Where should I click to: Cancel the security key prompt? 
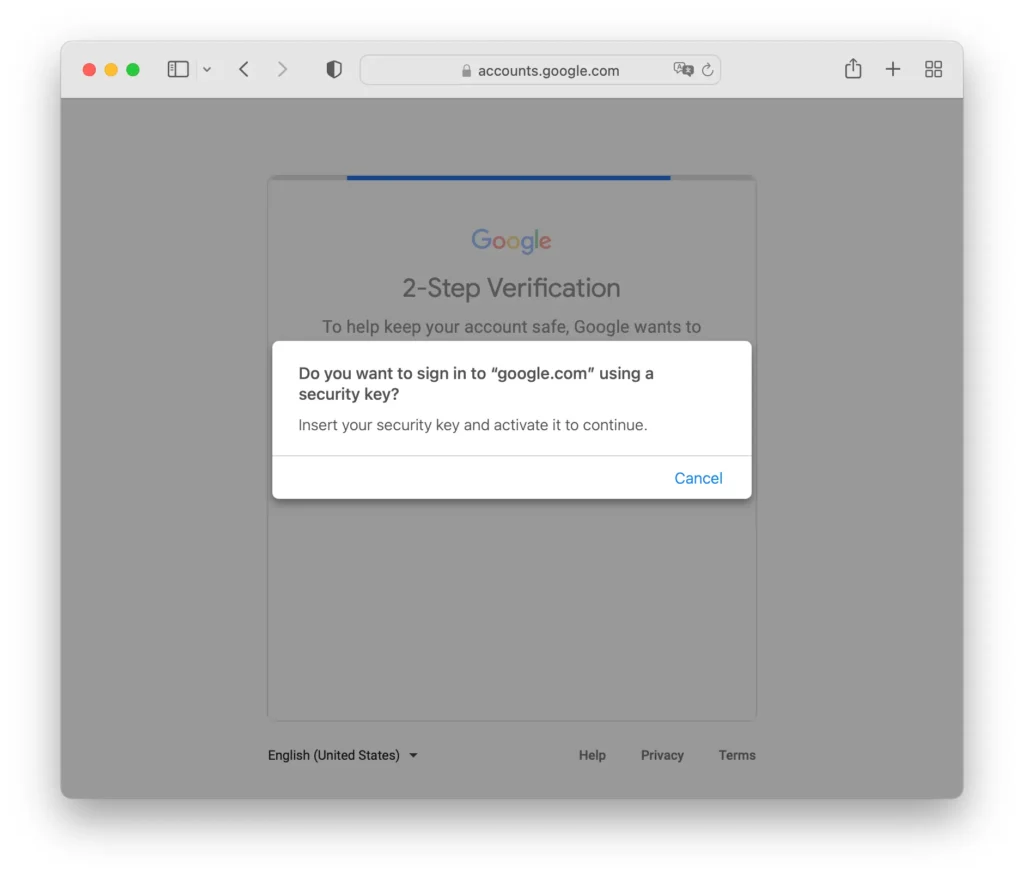(698, 478)
